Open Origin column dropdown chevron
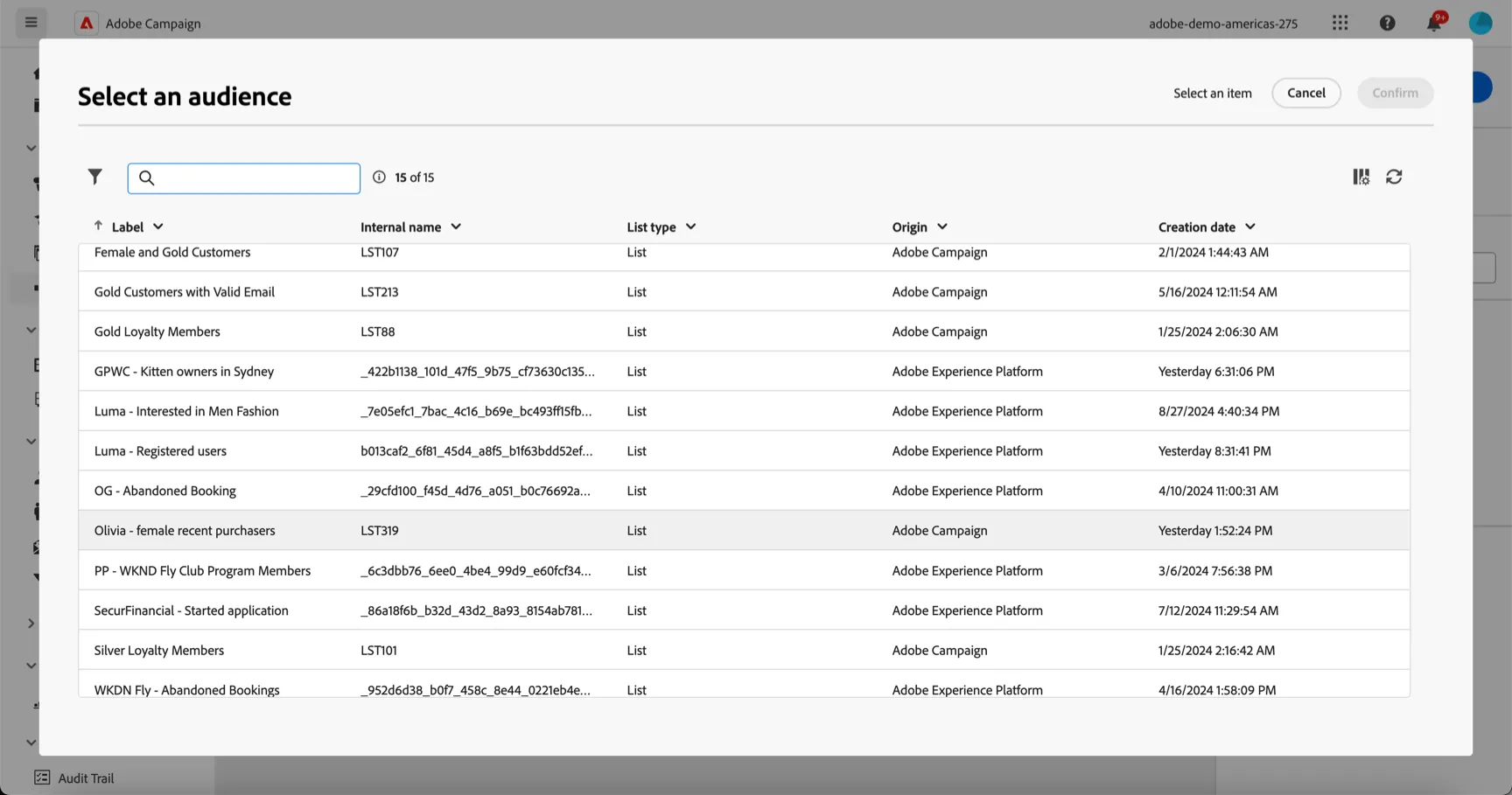 pyautogui.click(x=942, y=227)
